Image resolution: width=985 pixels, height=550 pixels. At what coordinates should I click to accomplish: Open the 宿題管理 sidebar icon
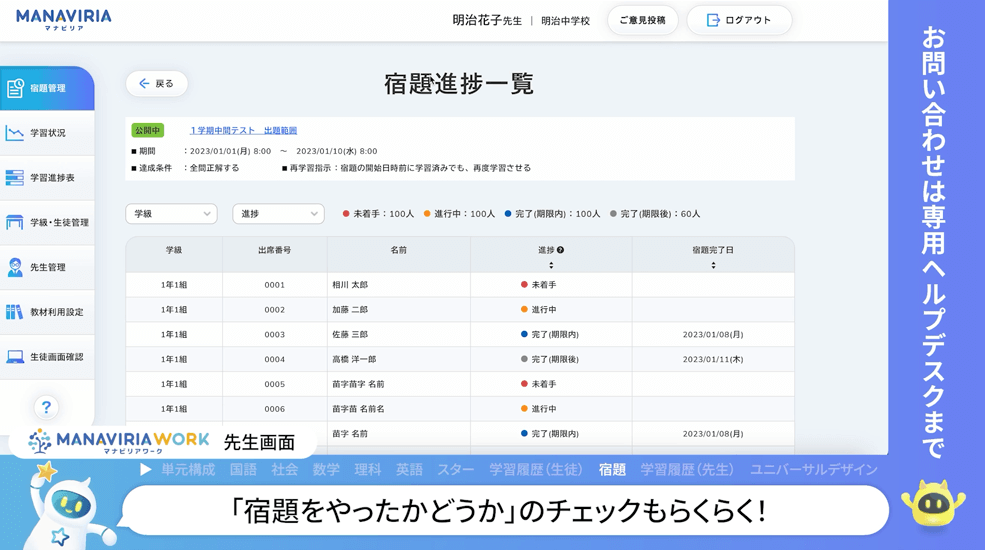pos(16,89)
